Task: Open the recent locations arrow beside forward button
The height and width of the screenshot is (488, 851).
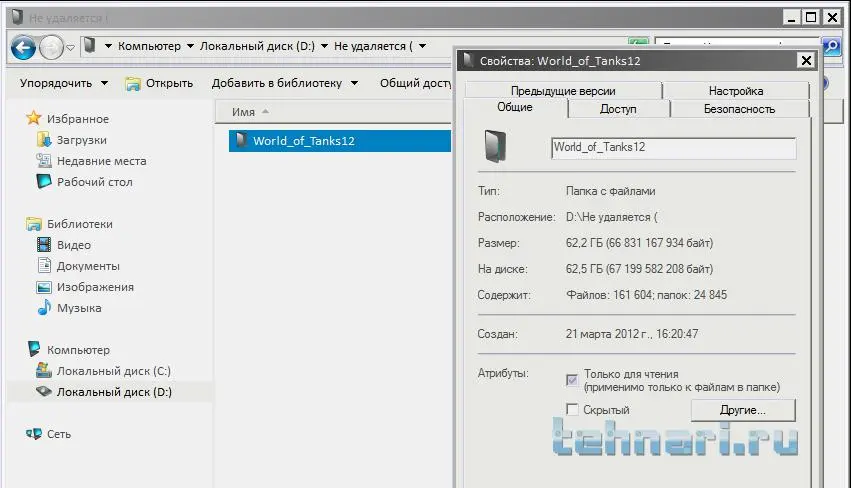Action: [71, 48]
